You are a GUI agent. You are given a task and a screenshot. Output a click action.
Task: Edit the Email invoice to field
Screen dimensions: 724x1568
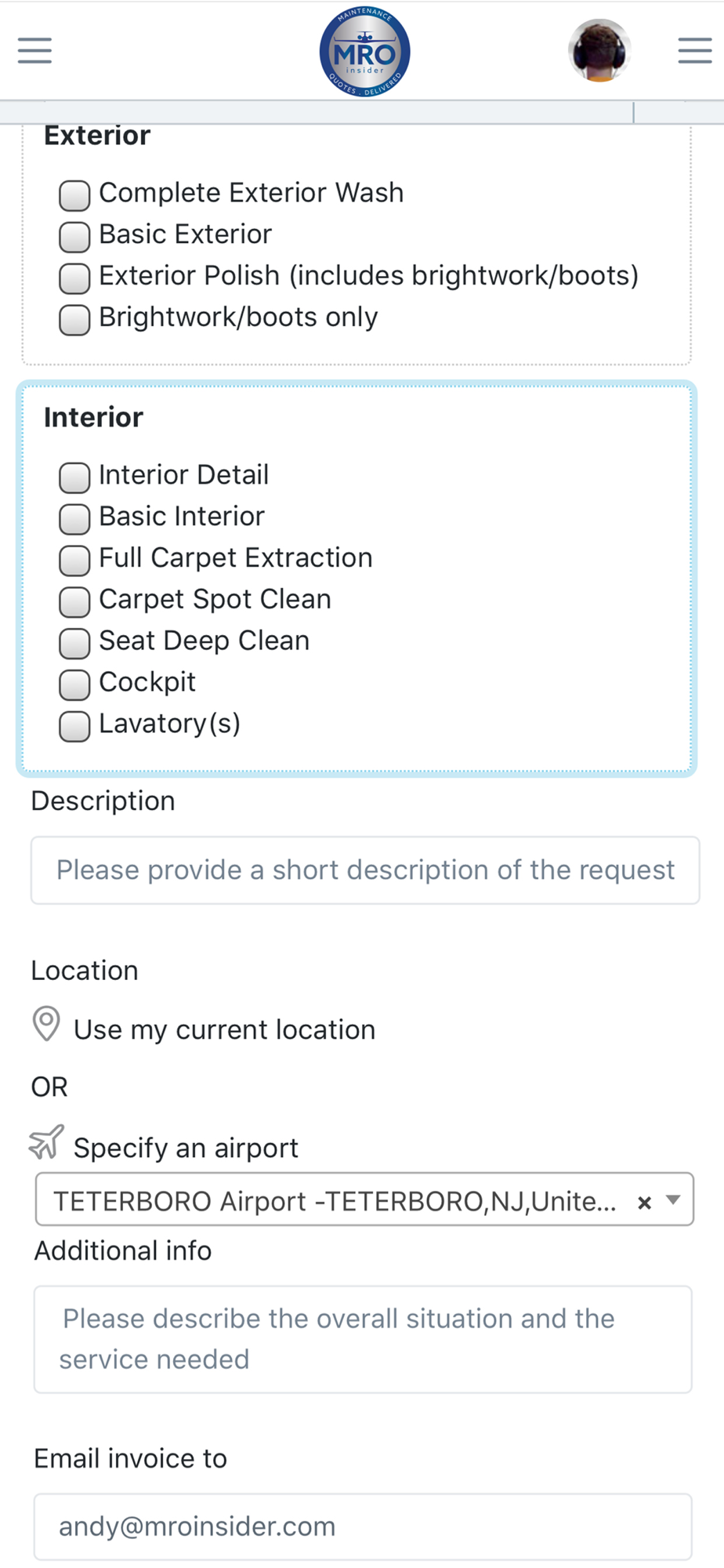pyautogui.click(x=363, y=1526)
